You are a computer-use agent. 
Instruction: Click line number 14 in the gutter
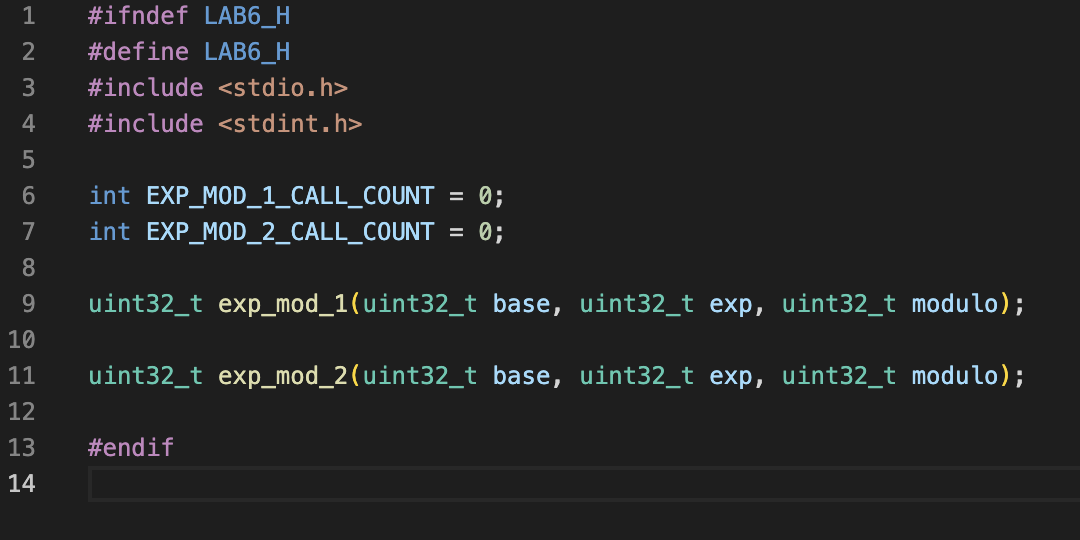click(x=21, y=484)
